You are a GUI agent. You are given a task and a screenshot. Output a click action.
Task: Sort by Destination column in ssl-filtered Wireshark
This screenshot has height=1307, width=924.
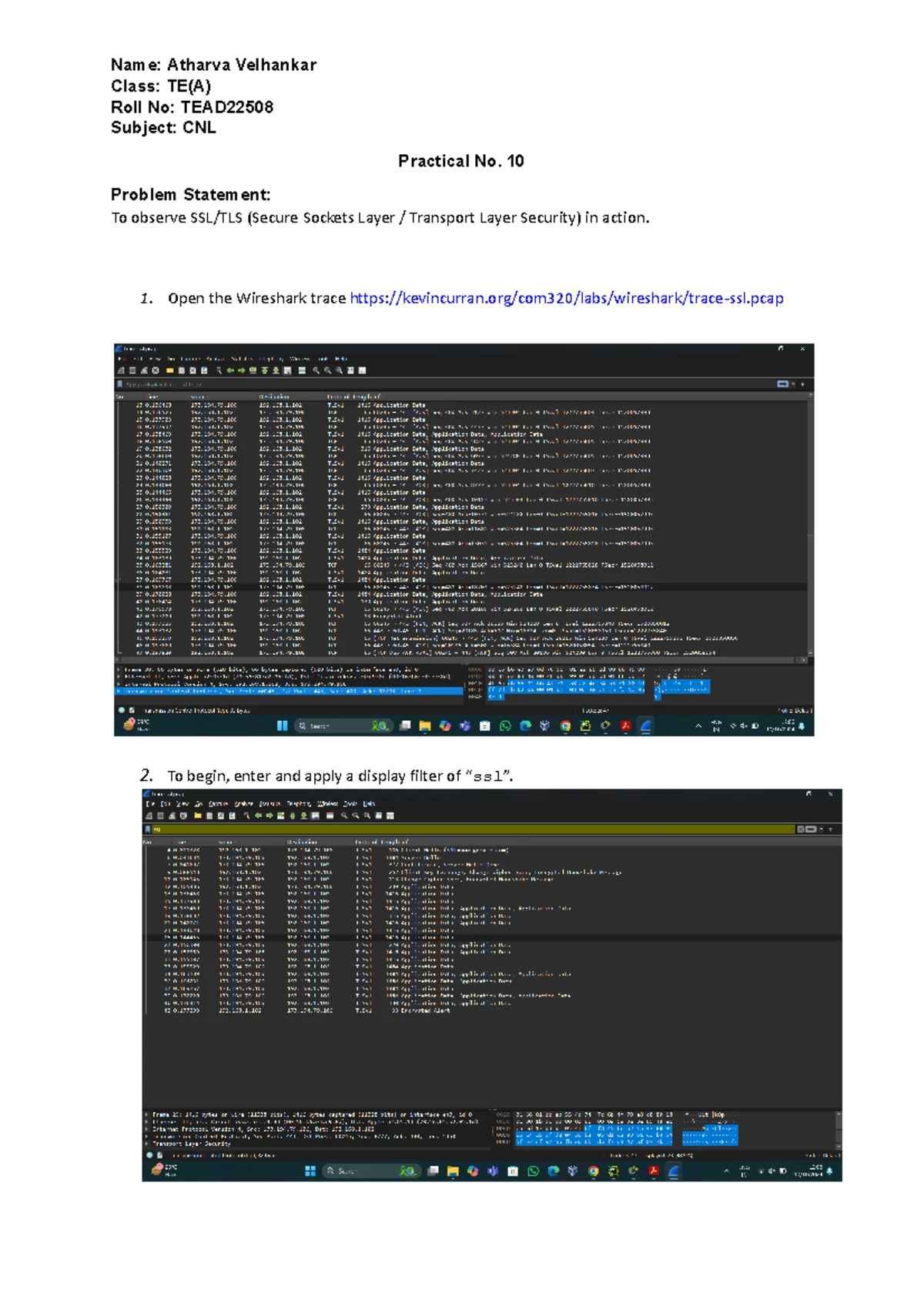[x=302, y=842]
